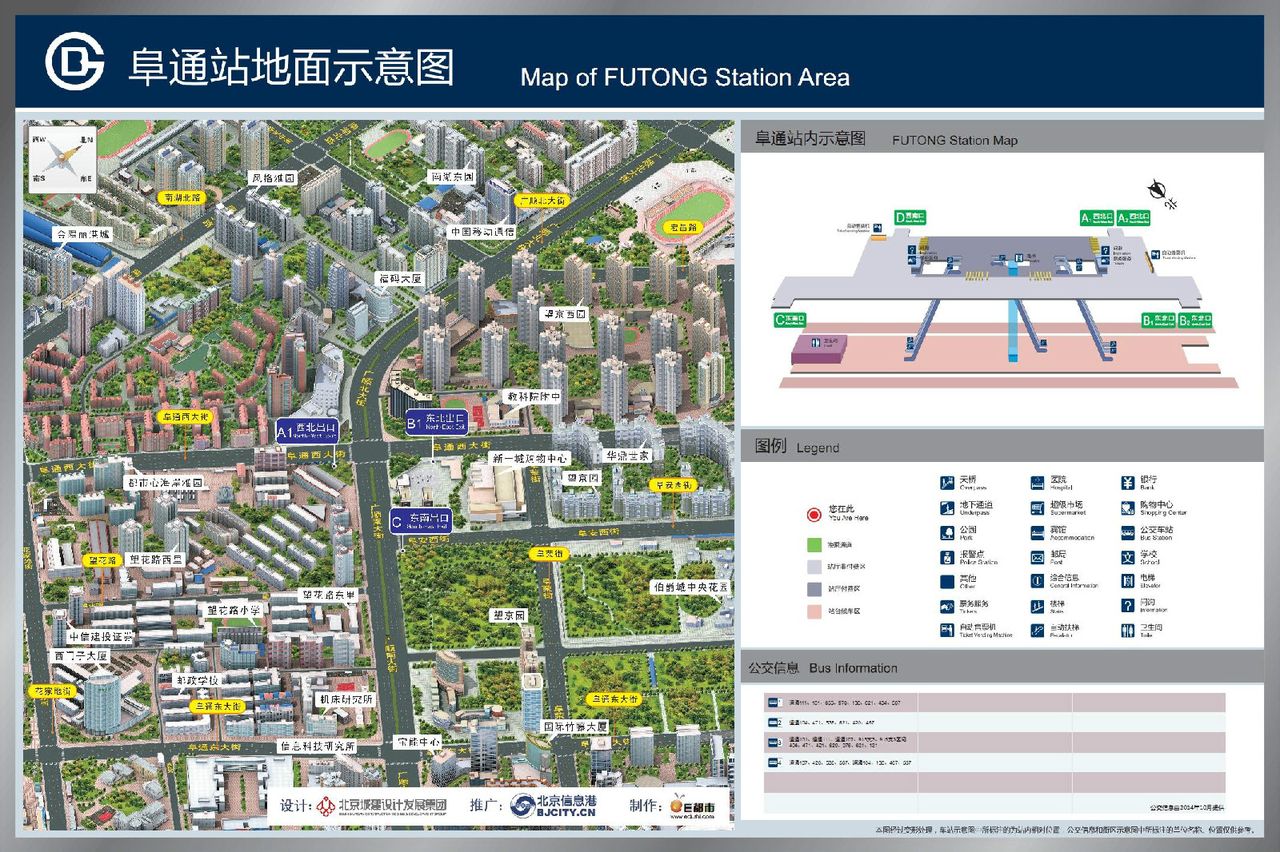Click the Elevator icon in the legend

1127,580
